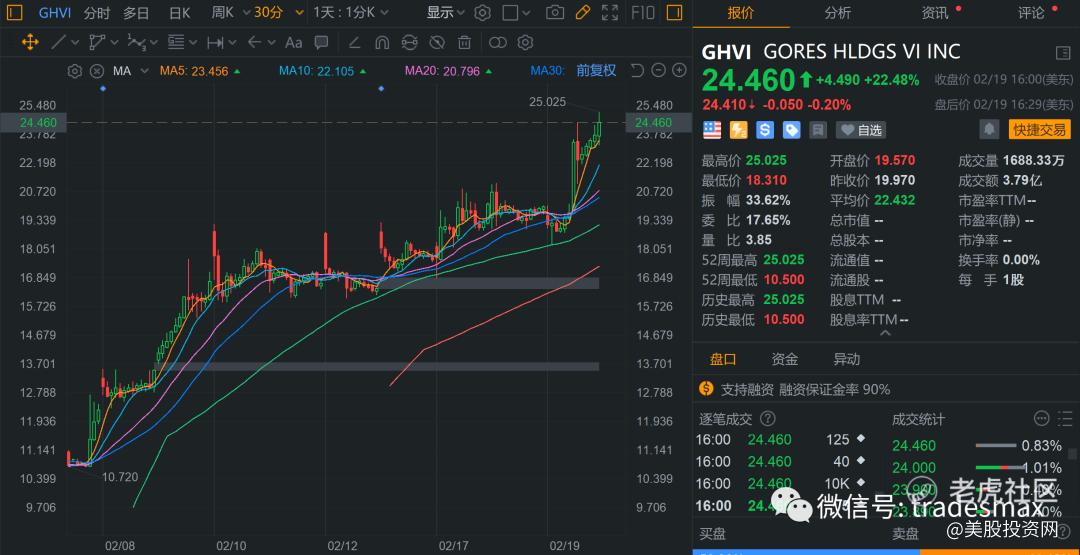
Task: Select the eraser drawing tool
Action: (354, 43)
